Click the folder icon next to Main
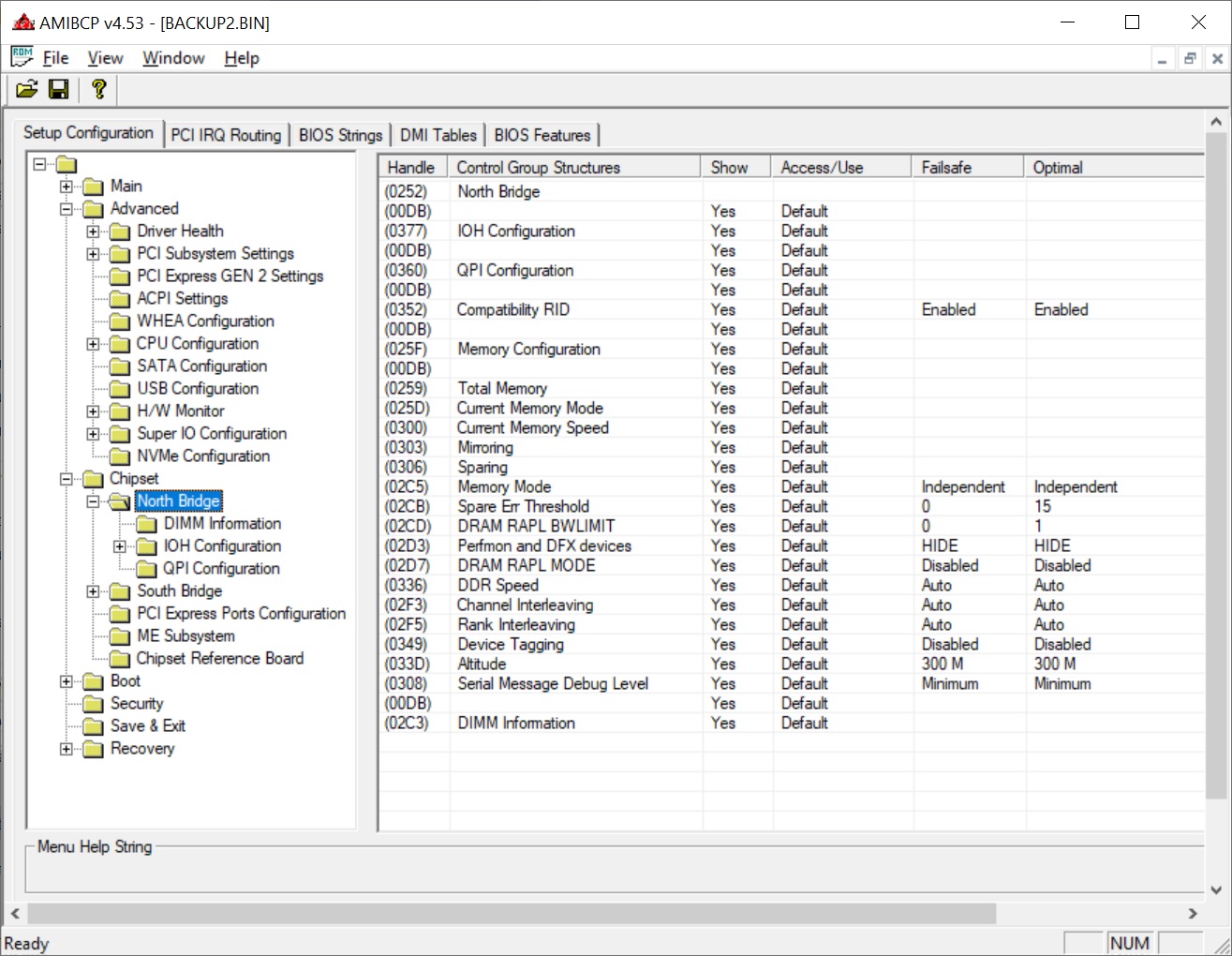The image size is (1232, 956). (x=94, y=187)
